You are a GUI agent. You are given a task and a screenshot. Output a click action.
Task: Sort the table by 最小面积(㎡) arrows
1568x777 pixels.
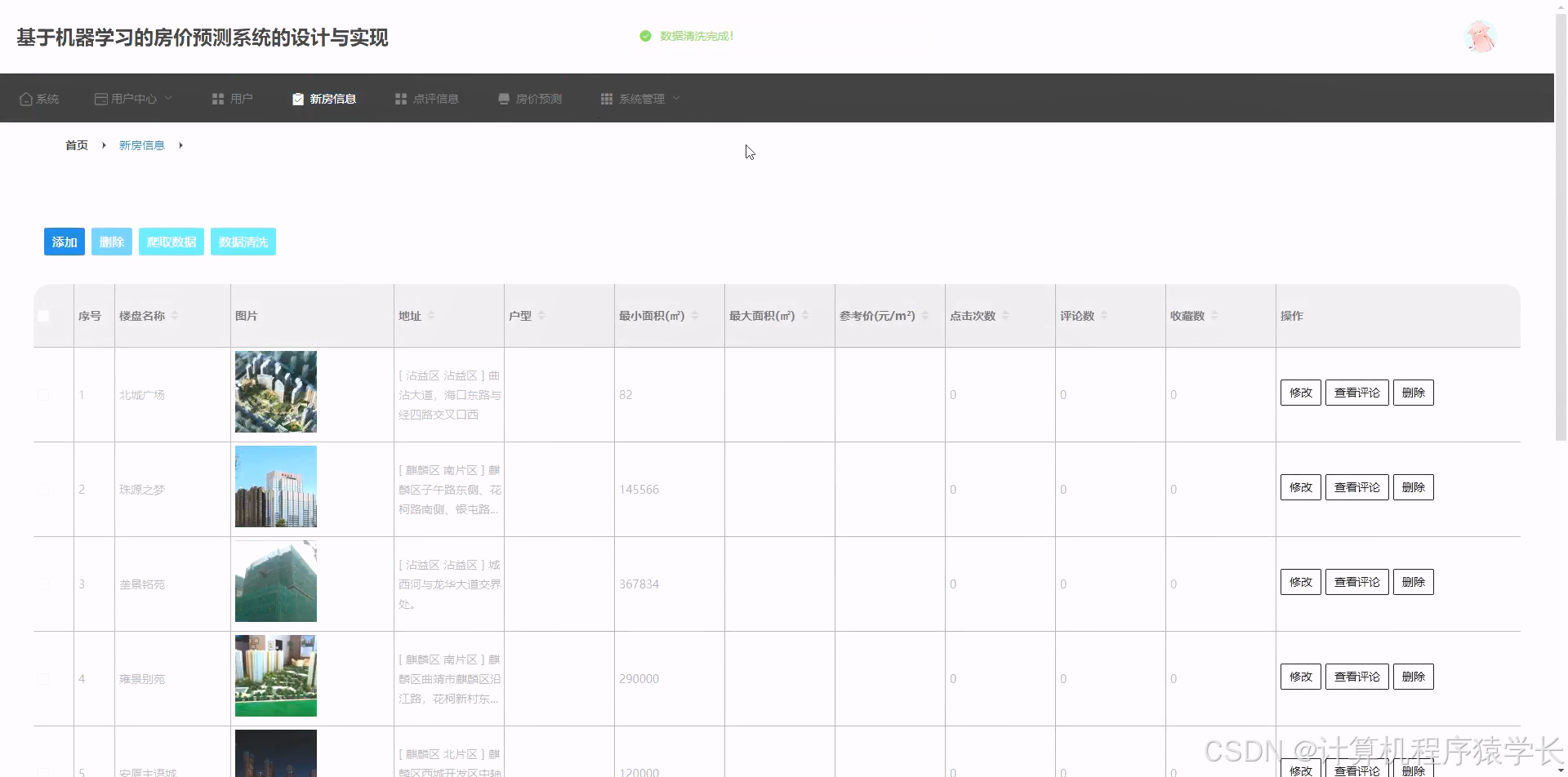695,316
